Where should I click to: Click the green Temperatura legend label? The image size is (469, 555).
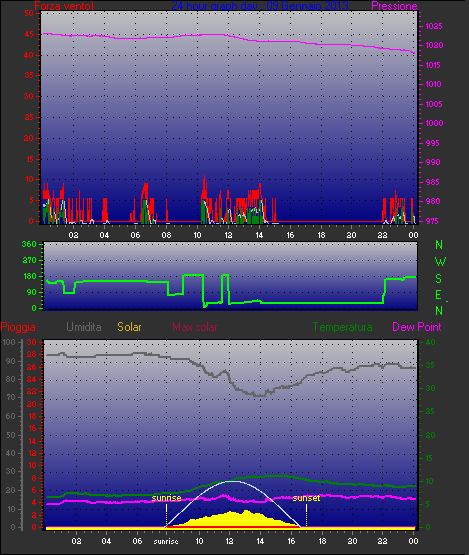click(x=342, y=327)
